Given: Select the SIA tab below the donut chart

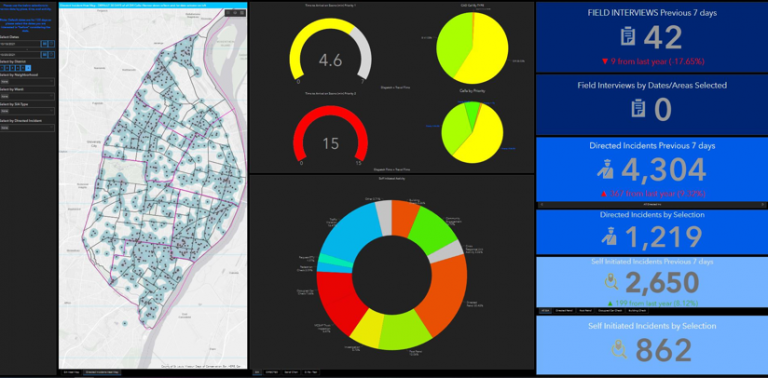Looking at the screenshot, I should (257, 372).
